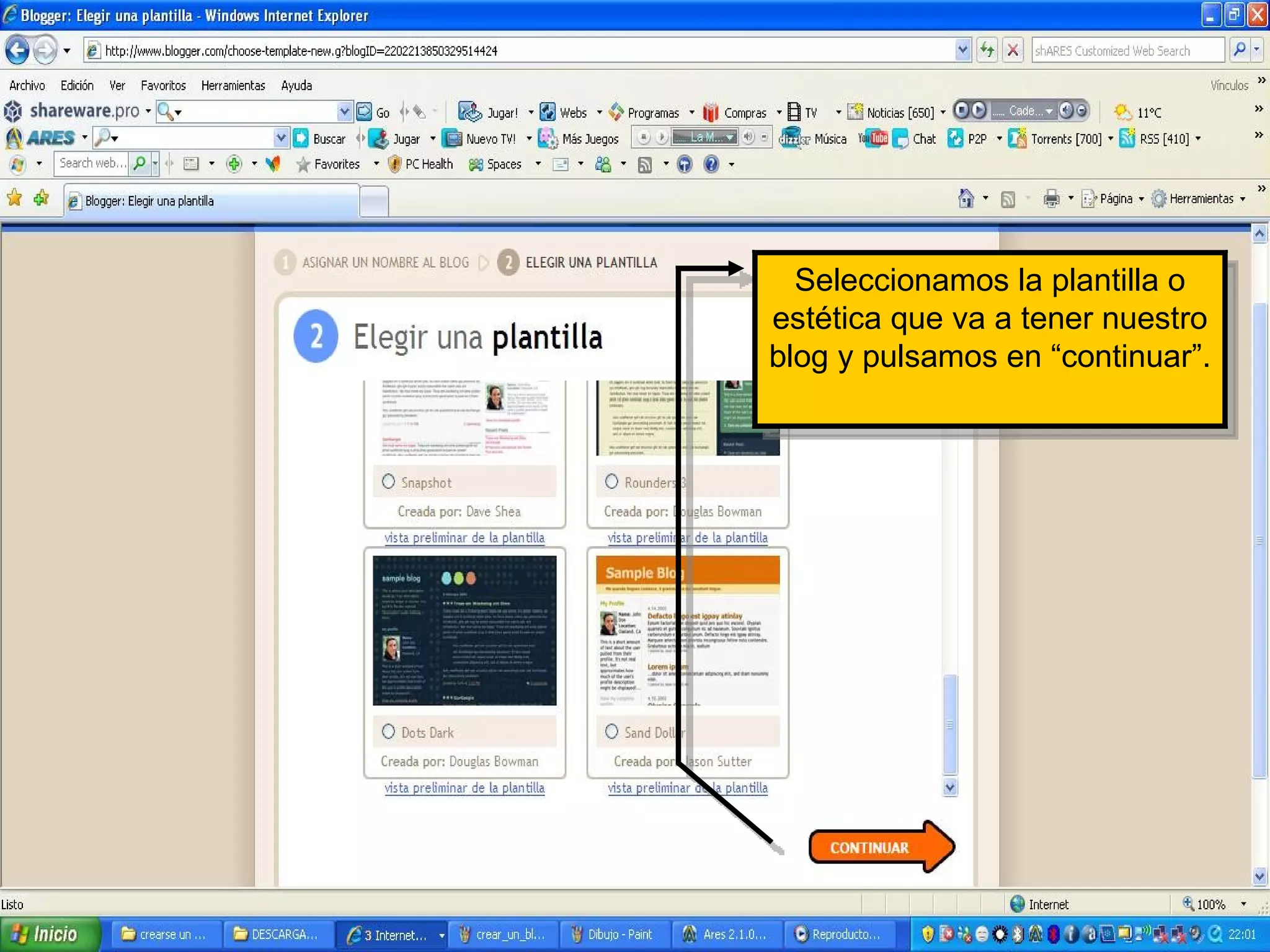Expand the Compras toolbar dropdown
1270x952 pixels.
pos(779,112)
